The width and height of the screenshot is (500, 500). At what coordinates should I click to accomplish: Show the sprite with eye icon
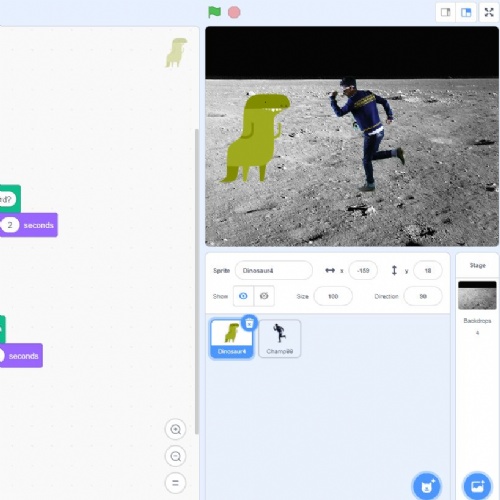(x=243, y=296)
